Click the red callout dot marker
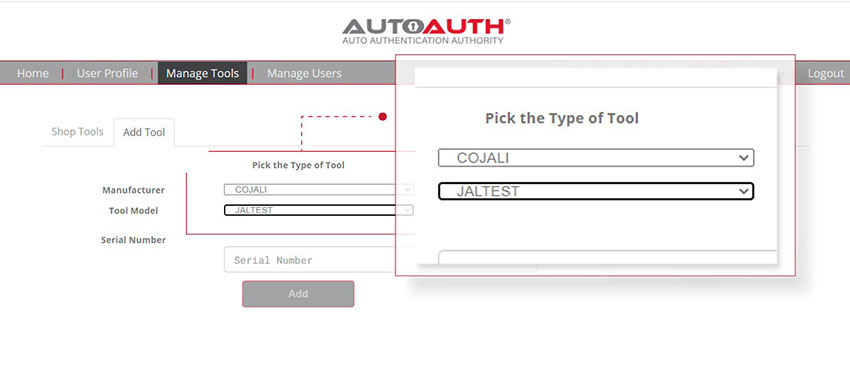 (382, 116)
